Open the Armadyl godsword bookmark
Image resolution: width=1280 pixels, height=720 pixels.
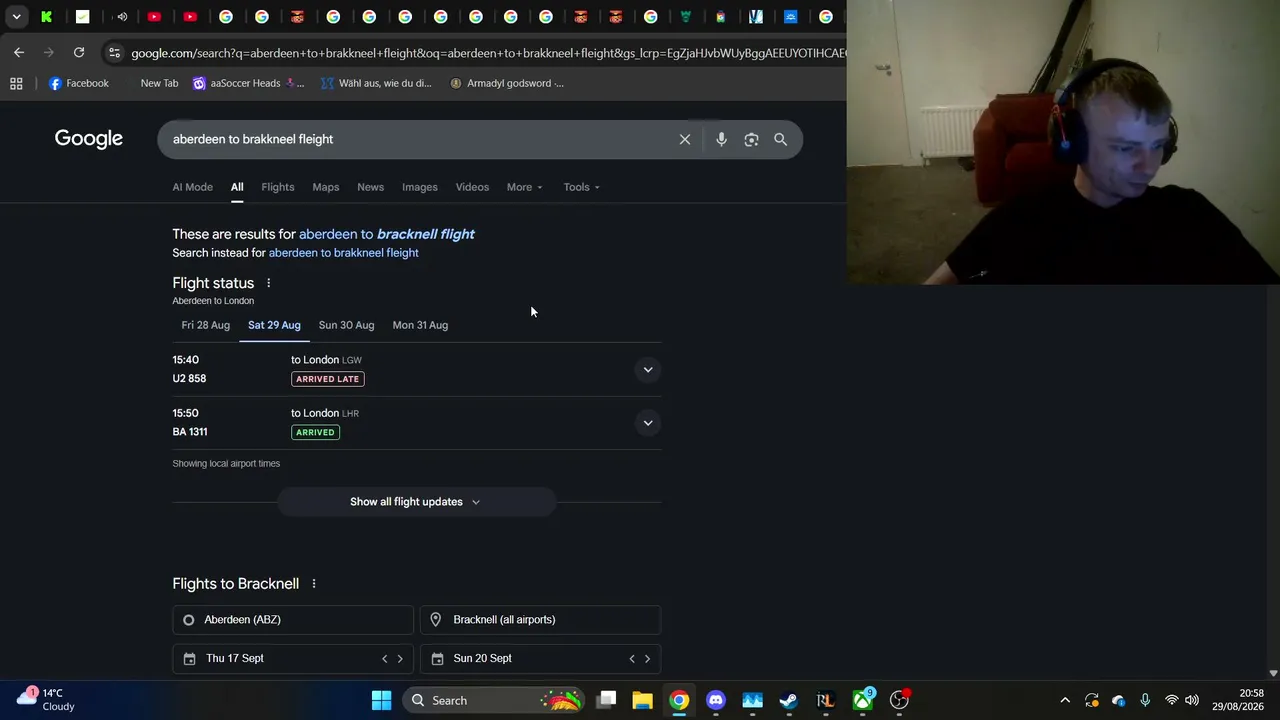[507, 83]
